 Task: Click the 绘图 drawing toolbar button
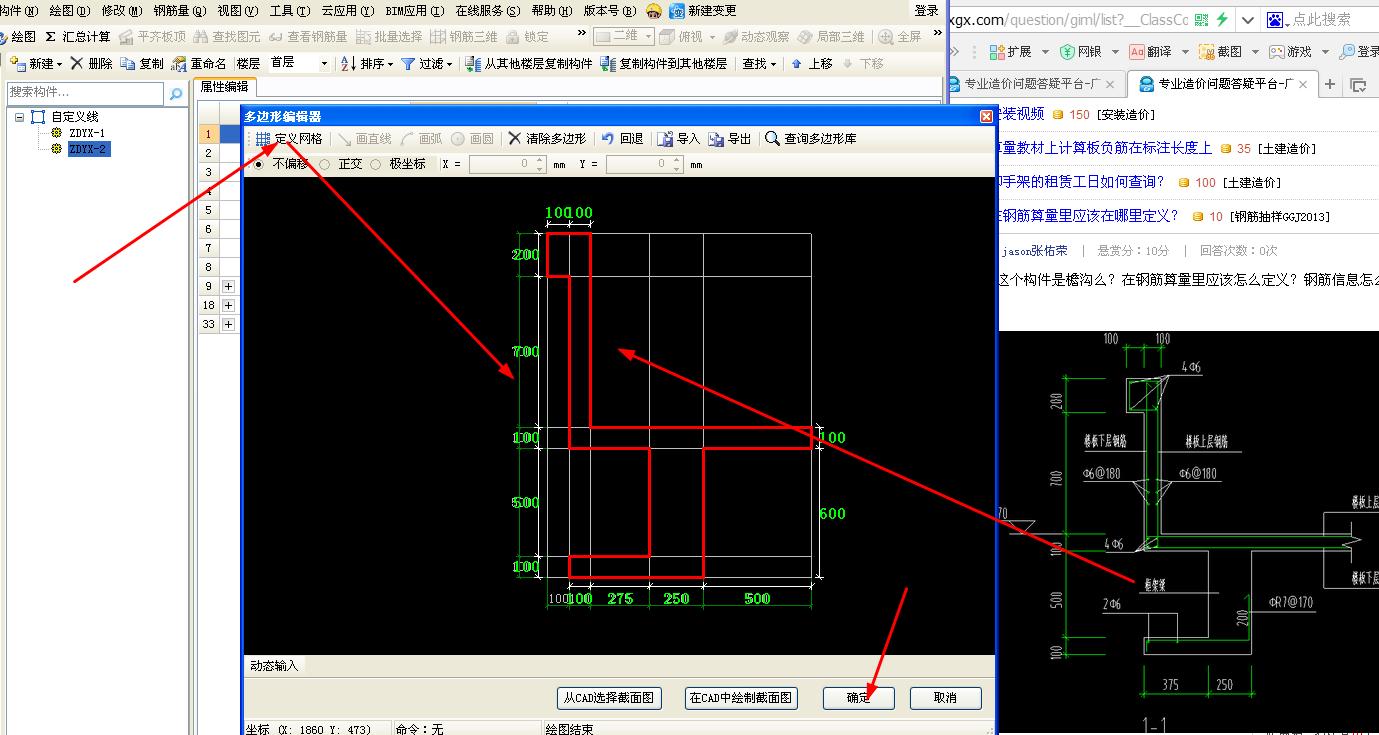[x=17, y=37]
